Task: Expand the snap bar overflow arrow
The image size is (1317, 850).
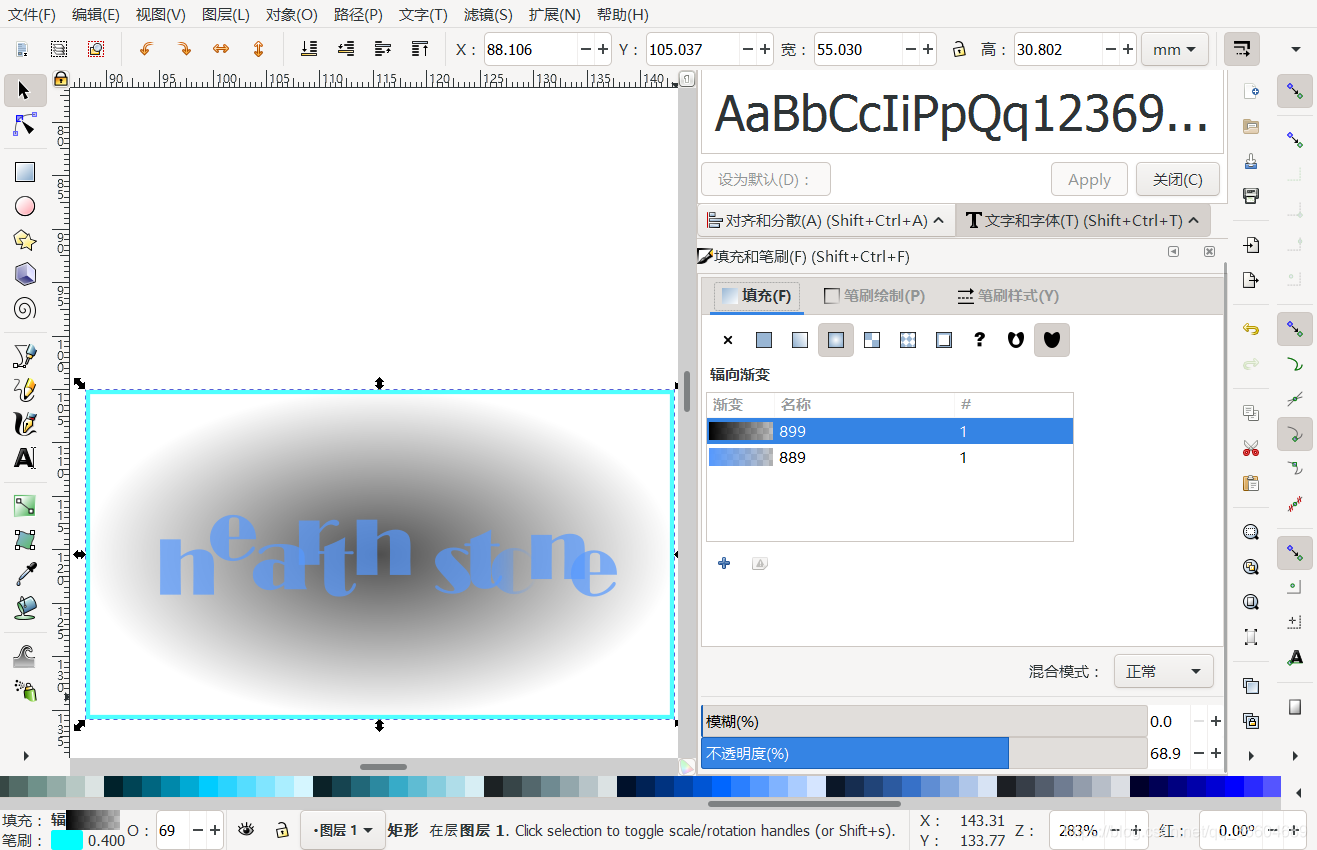Action: click(x=1295, y=755)
